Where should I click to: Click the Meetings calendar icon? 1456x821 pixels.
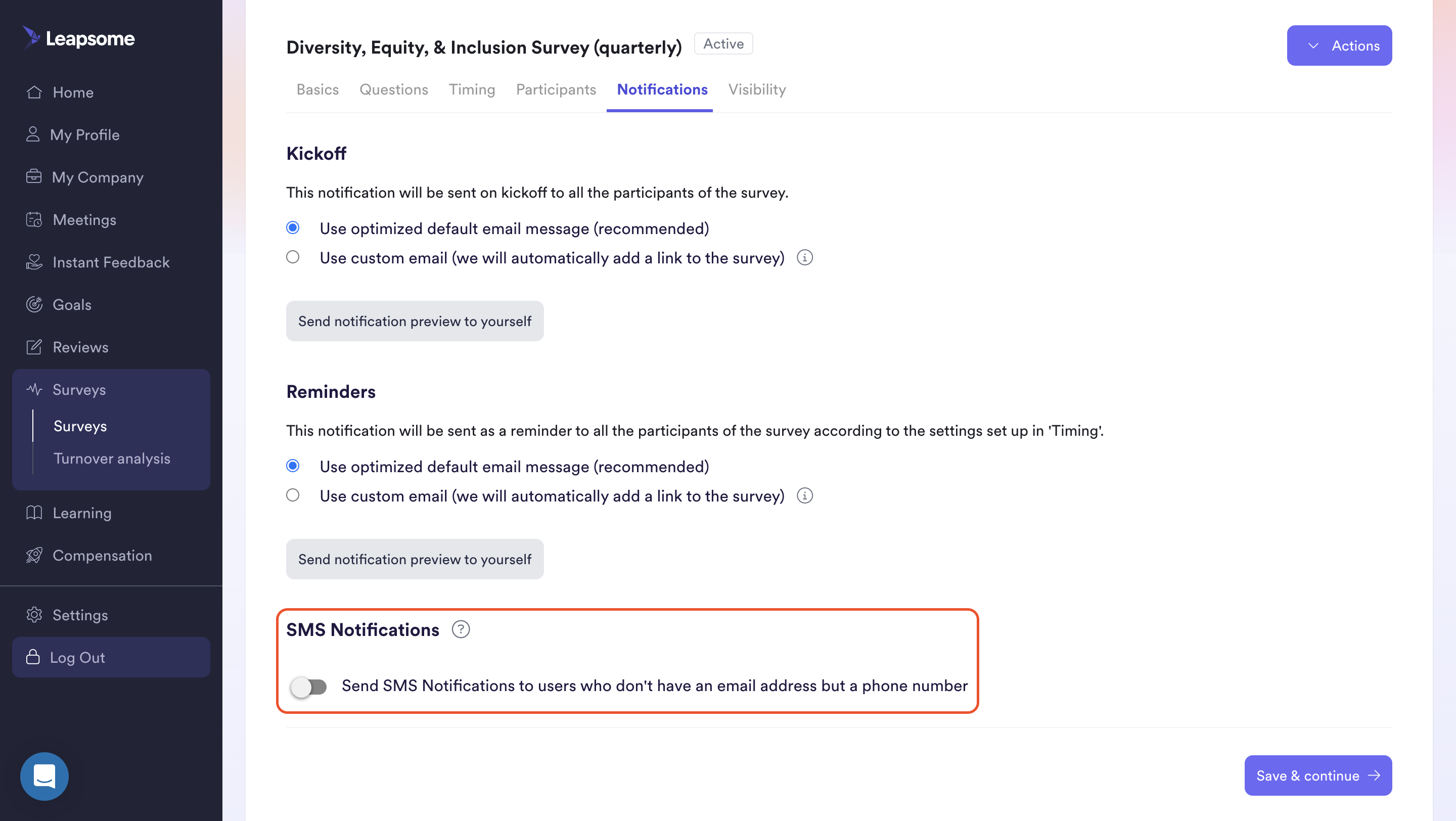click(34, 220)
